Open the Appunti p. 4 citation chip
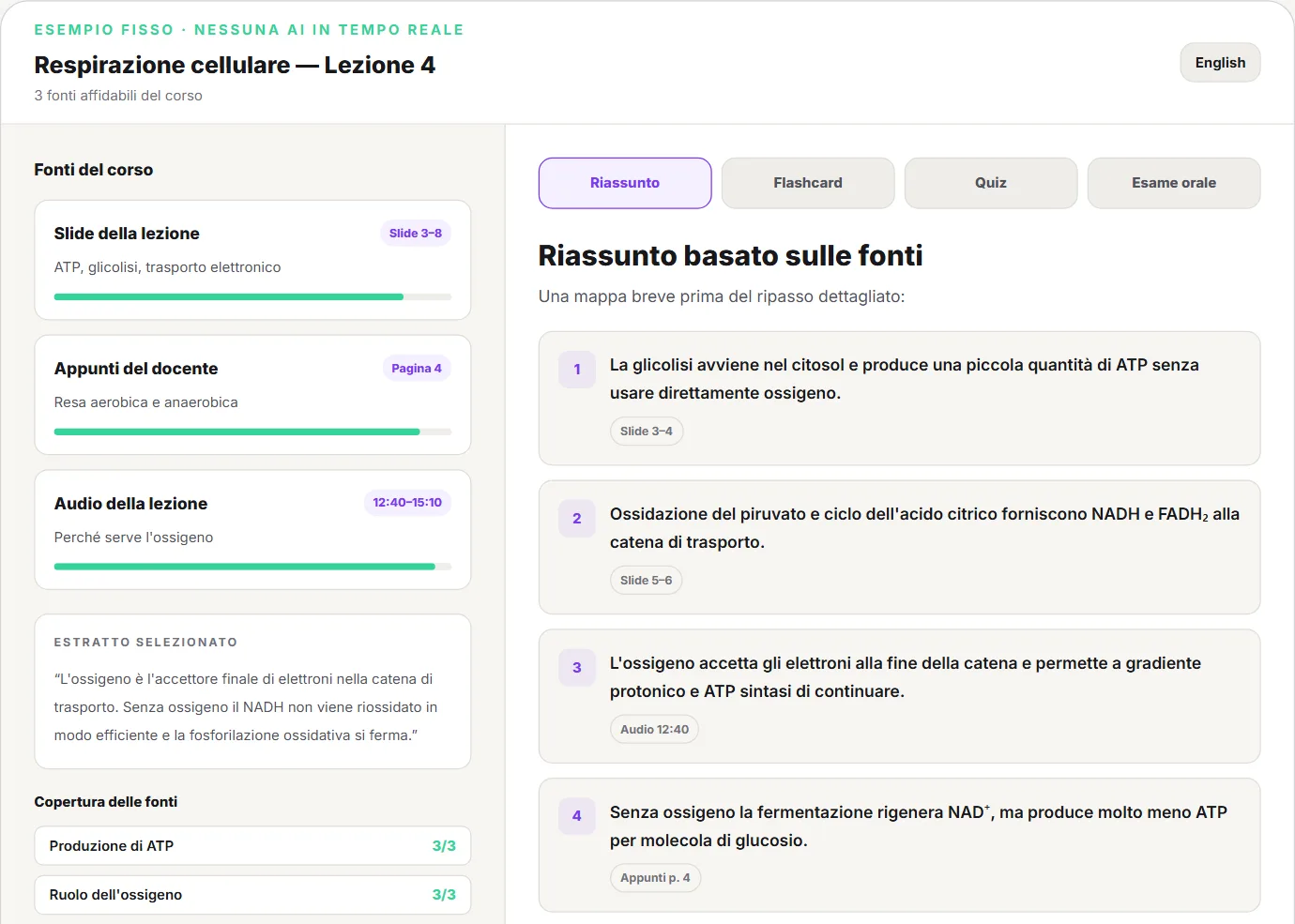 click(655, 878)
